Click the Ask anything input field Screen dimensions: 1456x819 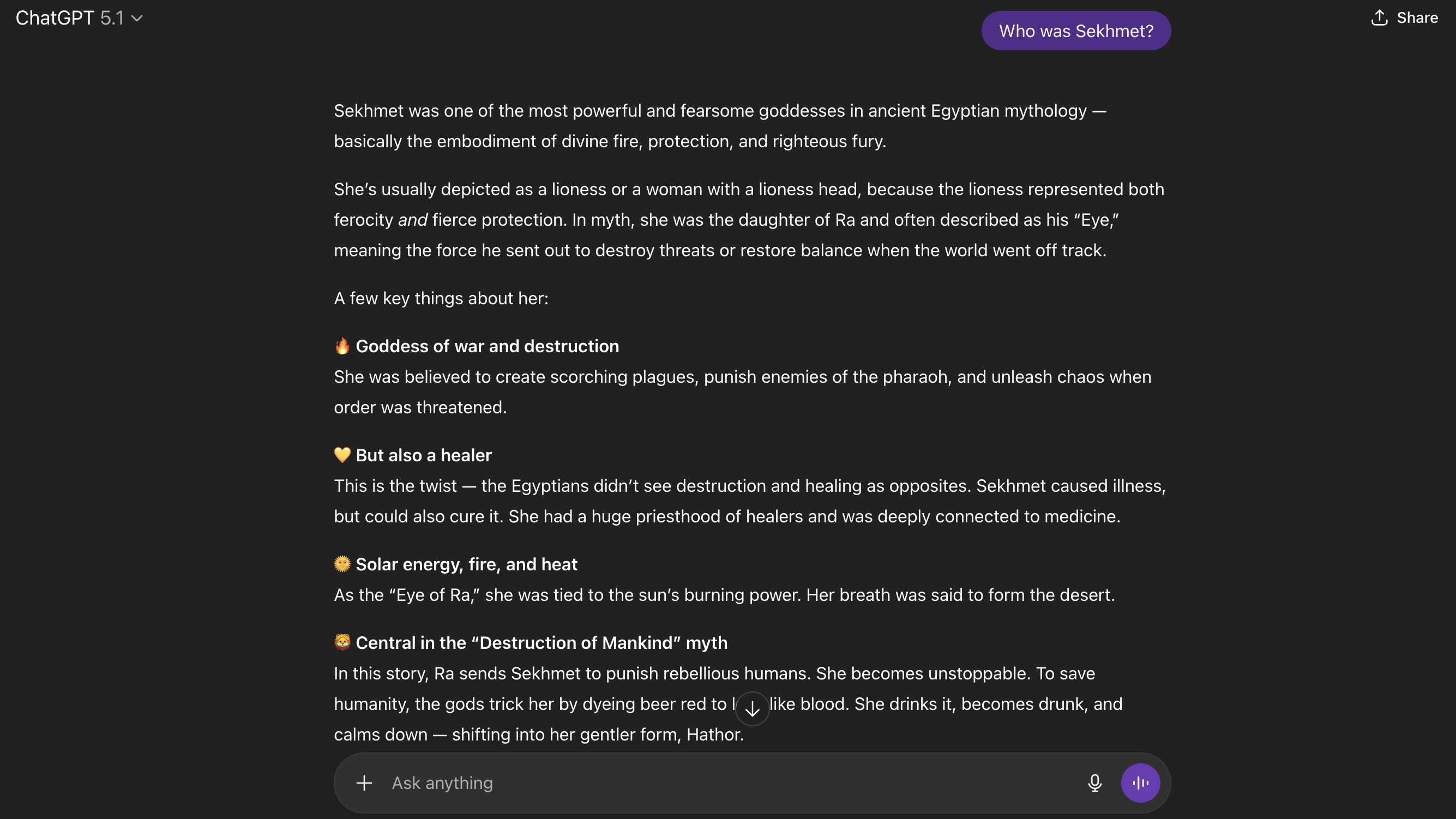678,783
